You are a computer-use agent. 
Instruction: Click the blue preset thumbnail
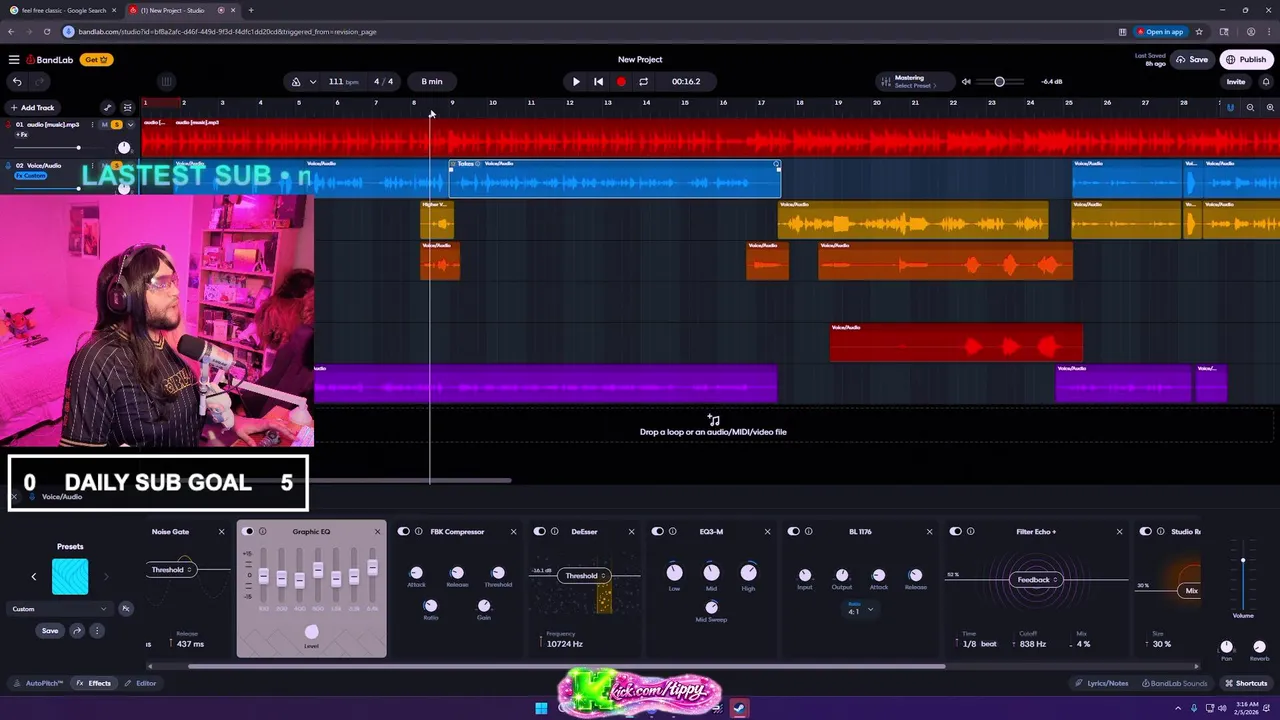[x=70, y=577]
